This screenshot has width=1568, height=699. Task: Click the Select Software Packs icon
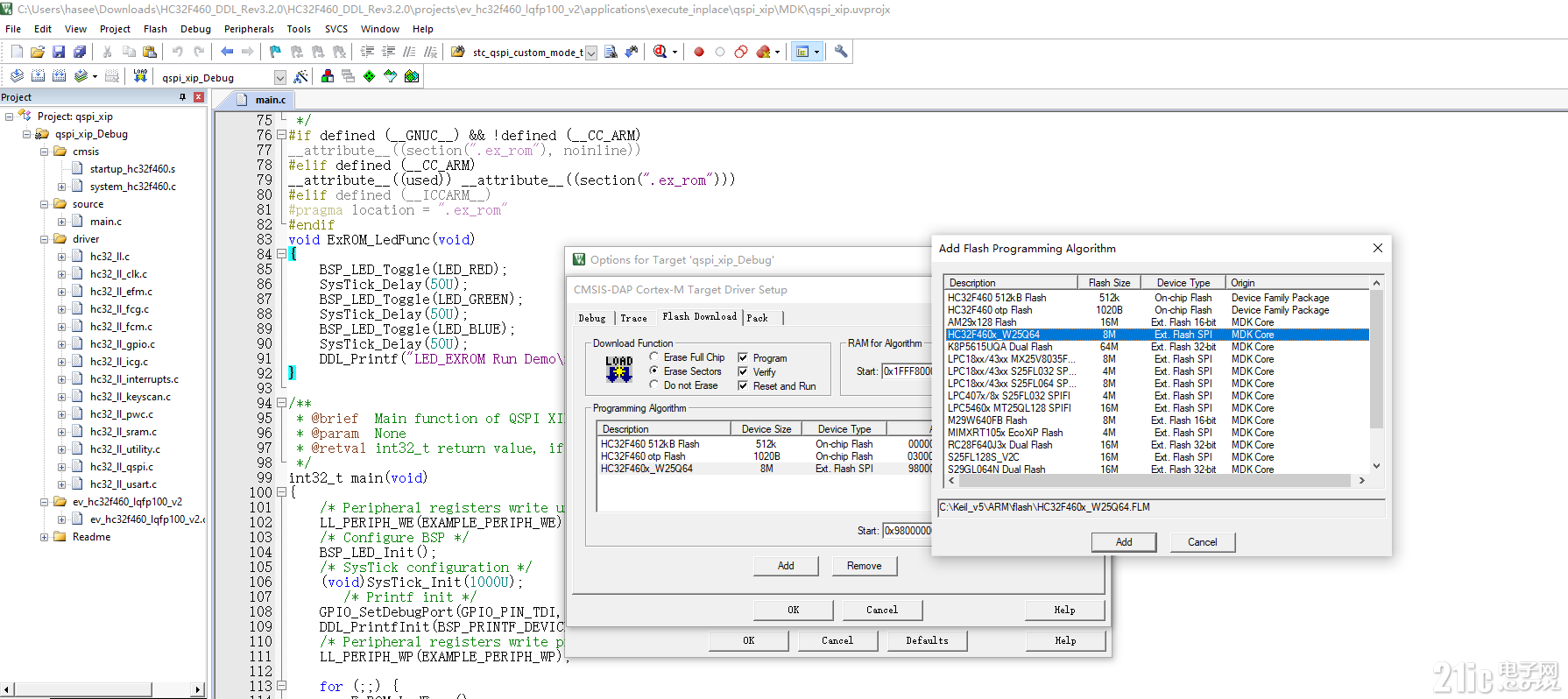(390, 76)
